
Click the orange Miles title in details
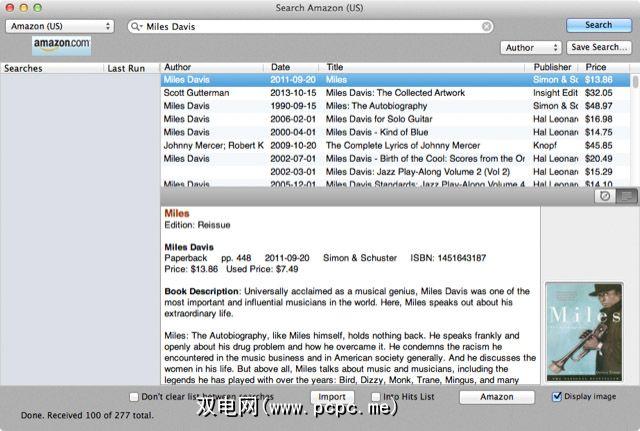[177, 213]
